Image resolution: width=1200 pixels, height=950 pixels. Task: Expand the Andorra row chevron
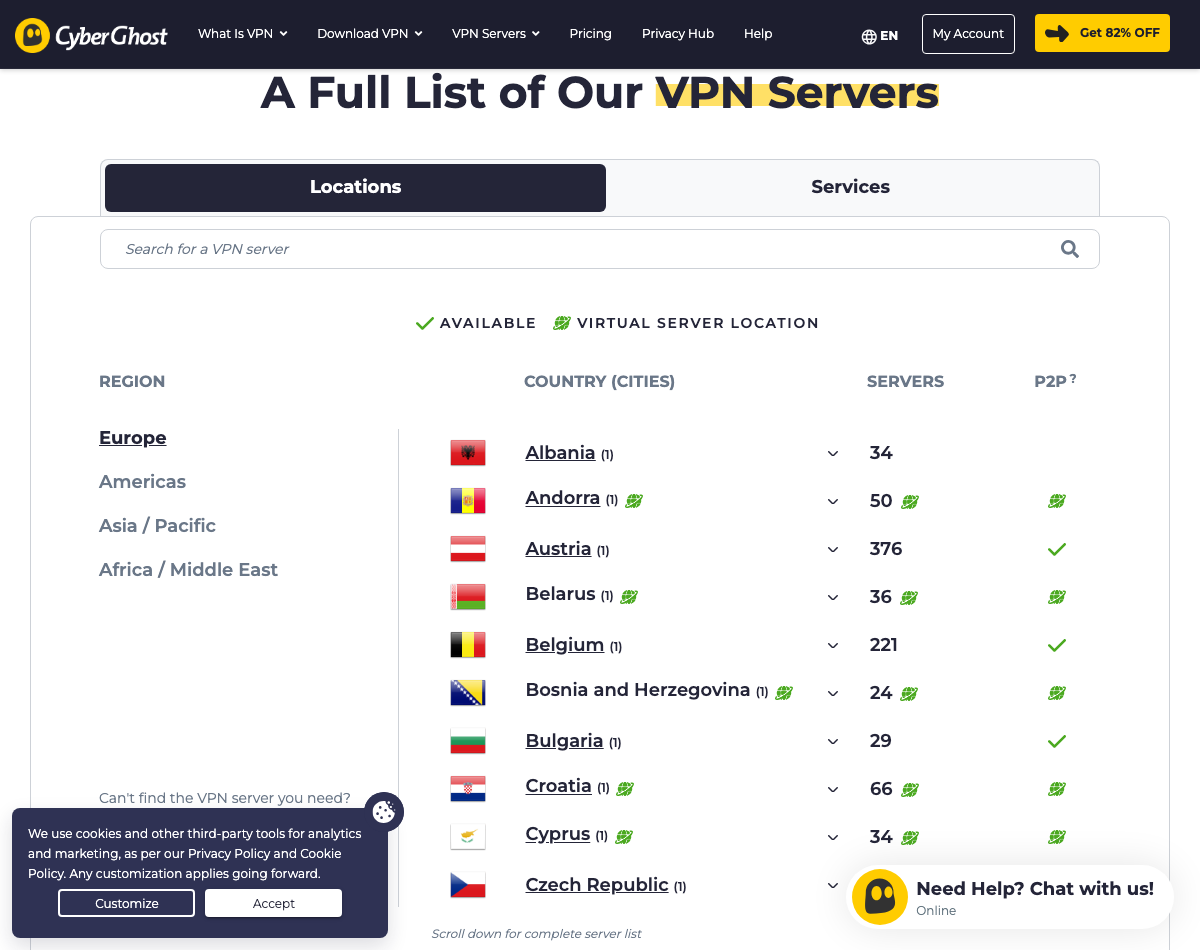pos(833,501)
